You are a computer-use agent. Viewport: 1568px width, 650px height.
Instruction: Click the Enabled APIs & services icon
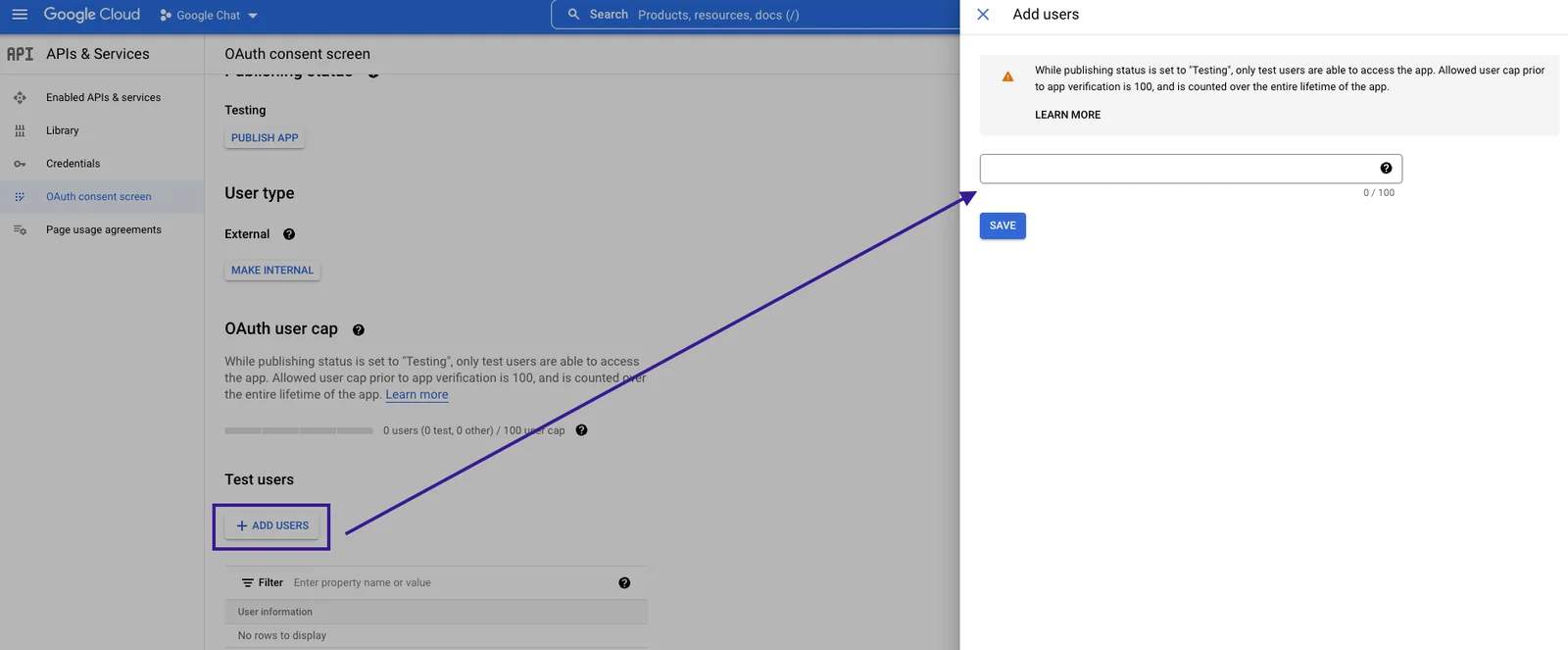tap(20, 98)
